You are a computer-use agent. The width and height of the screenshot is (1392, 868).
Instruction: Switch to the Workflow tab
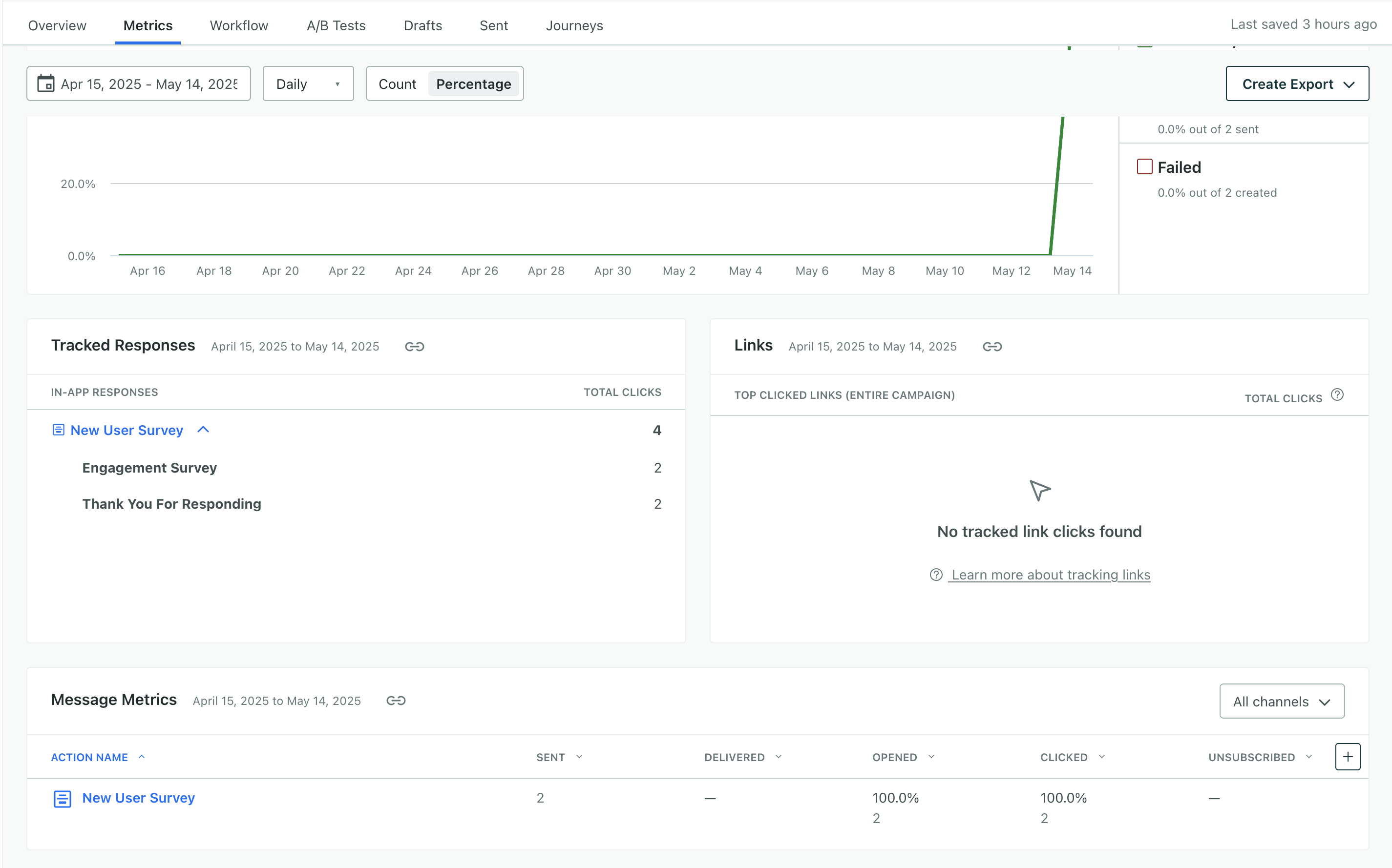point(239,25)
